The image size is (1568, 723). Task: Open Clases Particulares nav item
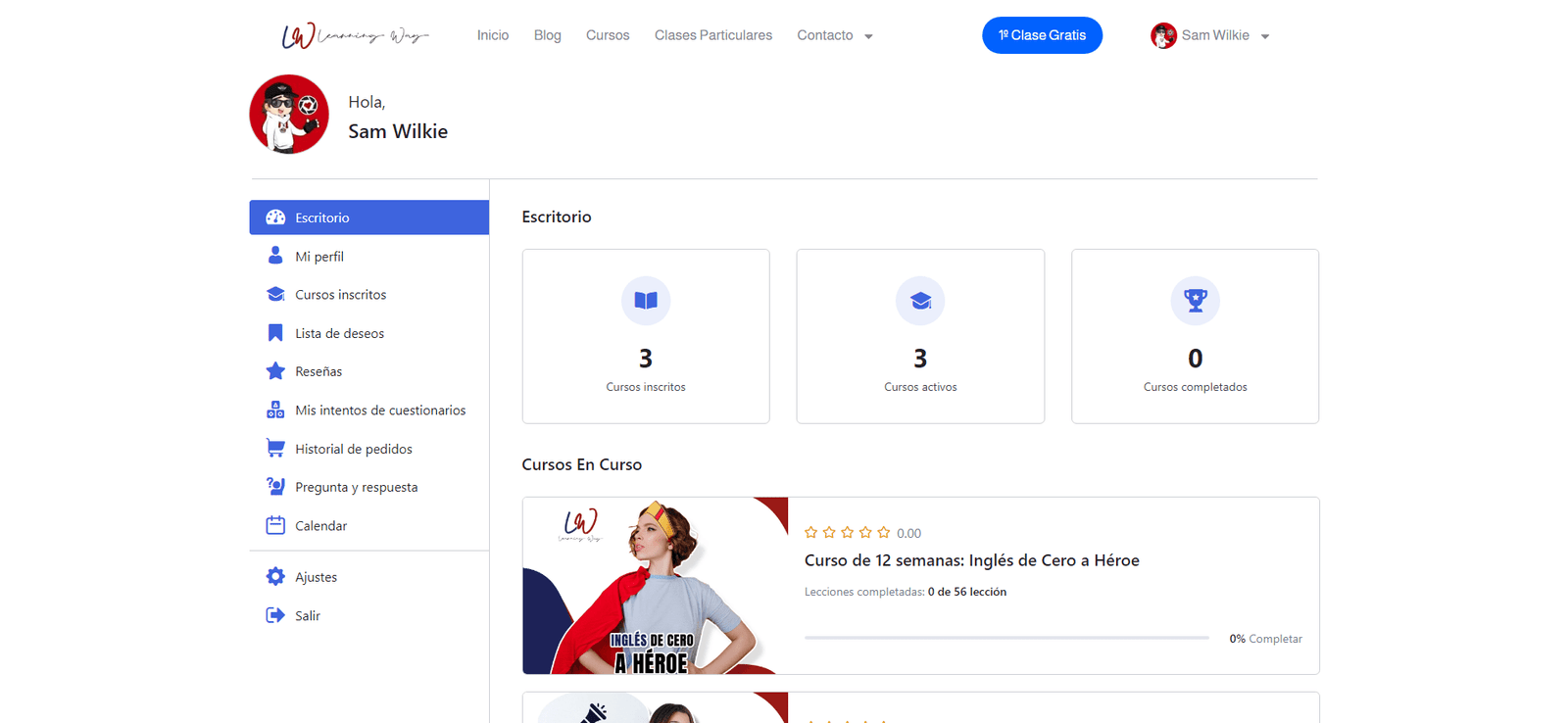713,35
